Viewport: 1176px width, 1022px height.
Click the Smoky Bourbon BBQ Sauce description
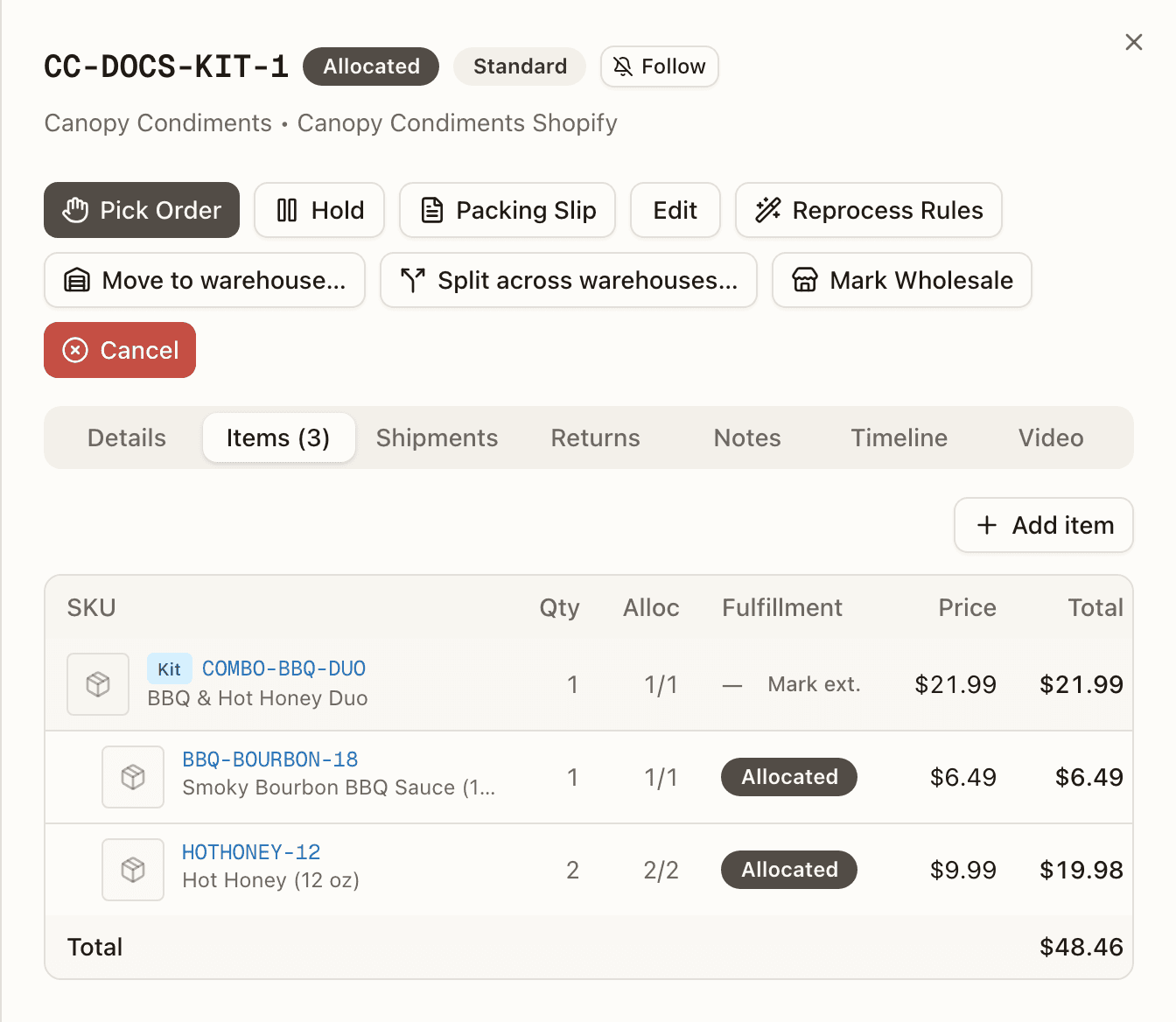pos(339,787)
